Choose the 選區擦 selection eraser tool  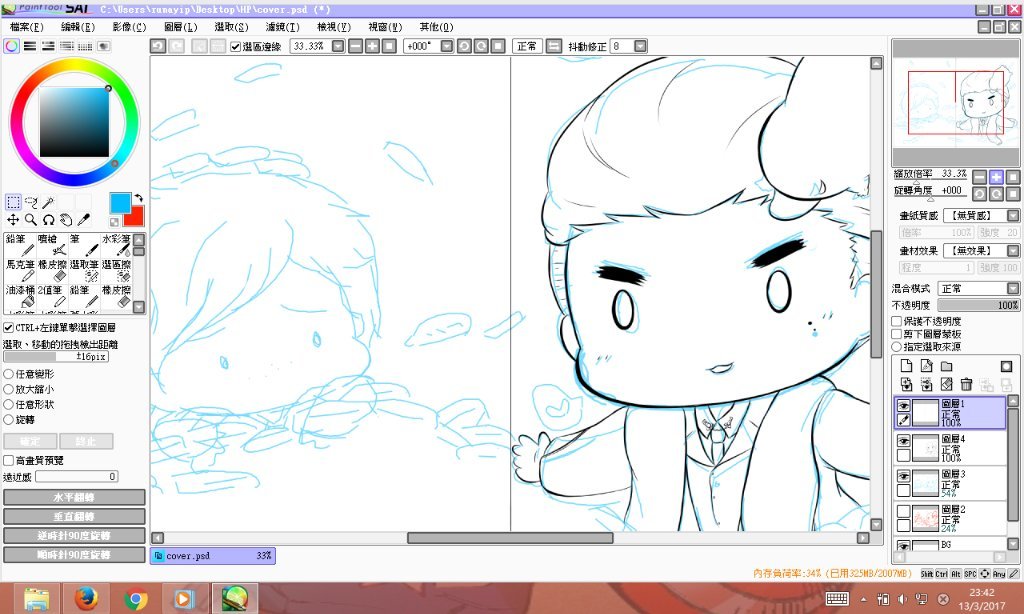click(116, 270)
